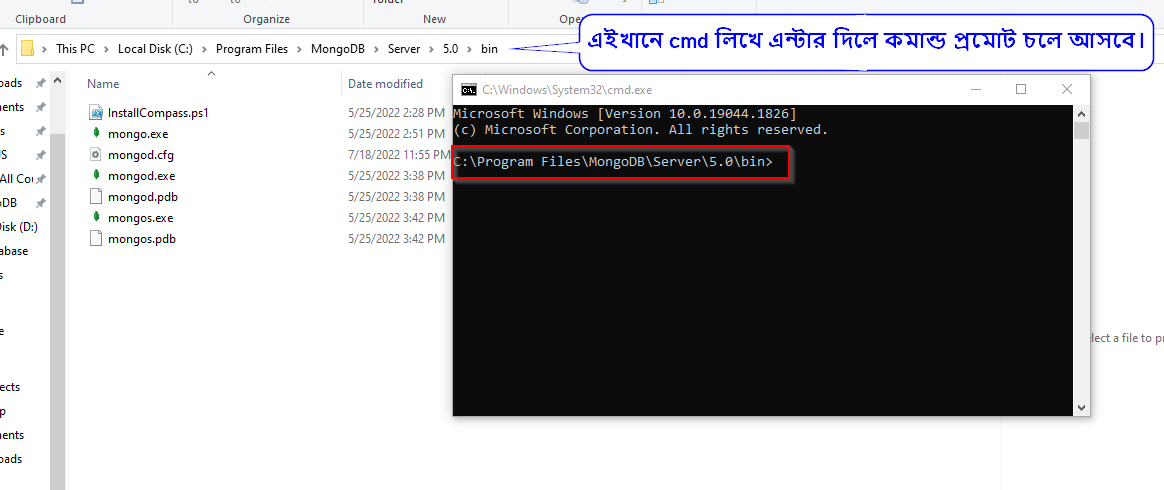Jump to Local Disk (C:) breadcrumb
1164x490 pixels.
(x=155, y=48)
